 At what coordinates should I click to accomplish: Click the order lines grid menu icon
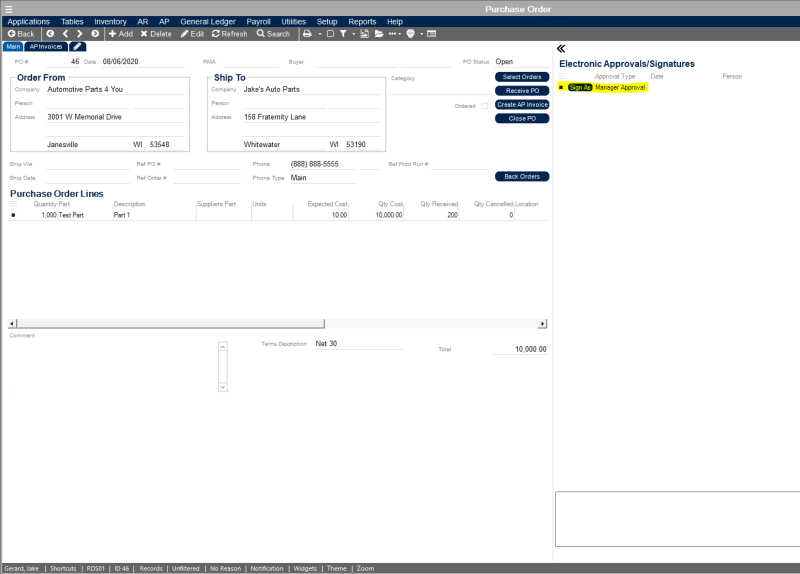14,204
